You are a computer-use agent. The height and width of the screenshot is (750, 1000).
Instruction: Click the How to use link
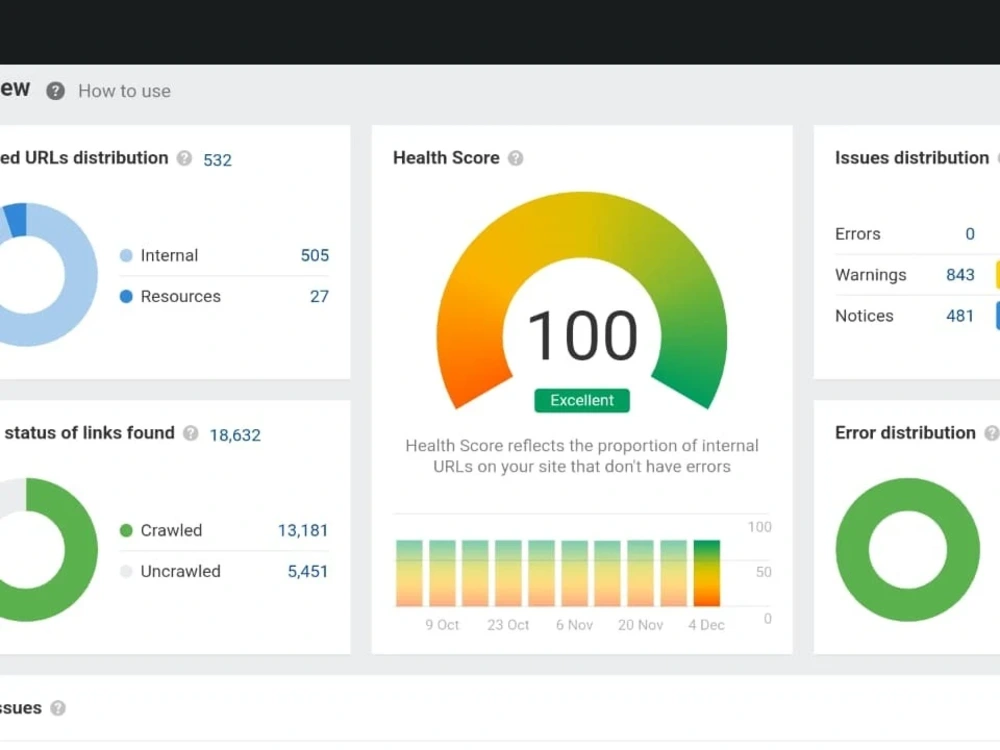click(x=124, y=91)
